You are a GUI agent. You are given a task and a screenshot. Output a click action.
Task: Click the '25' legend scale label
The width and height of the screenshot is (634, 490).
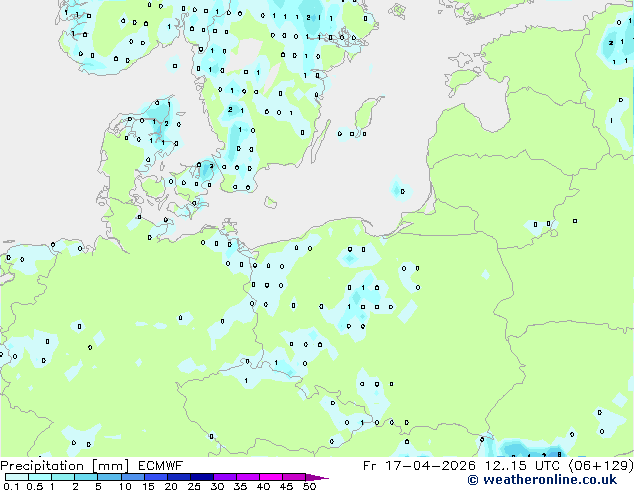[x=194, y=486]
